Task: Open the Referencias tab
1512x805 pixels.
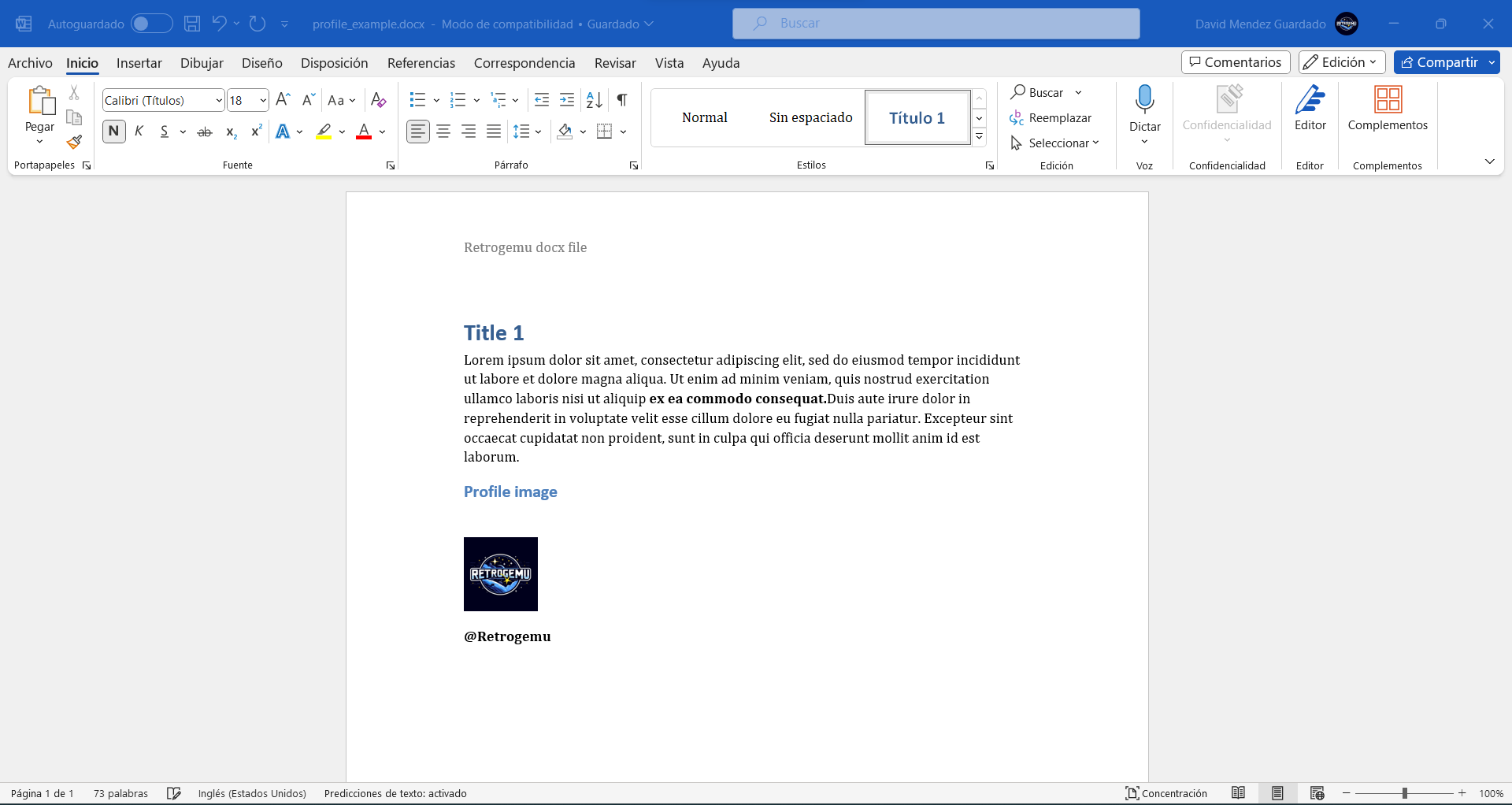Action: click(x=421, y=63)
